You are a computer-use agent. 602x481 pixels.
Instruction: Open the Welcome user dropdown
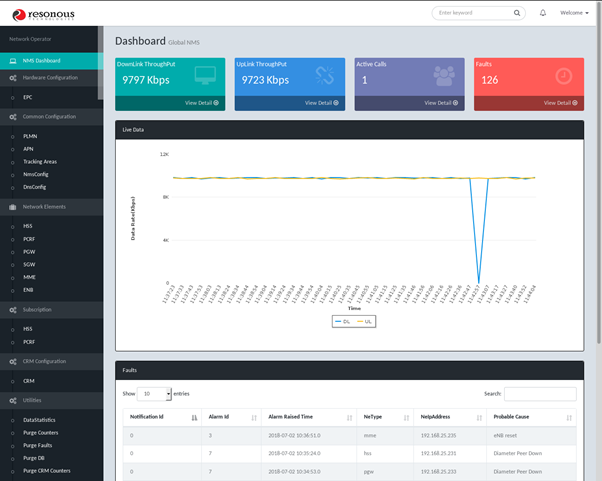pos(577,13)
